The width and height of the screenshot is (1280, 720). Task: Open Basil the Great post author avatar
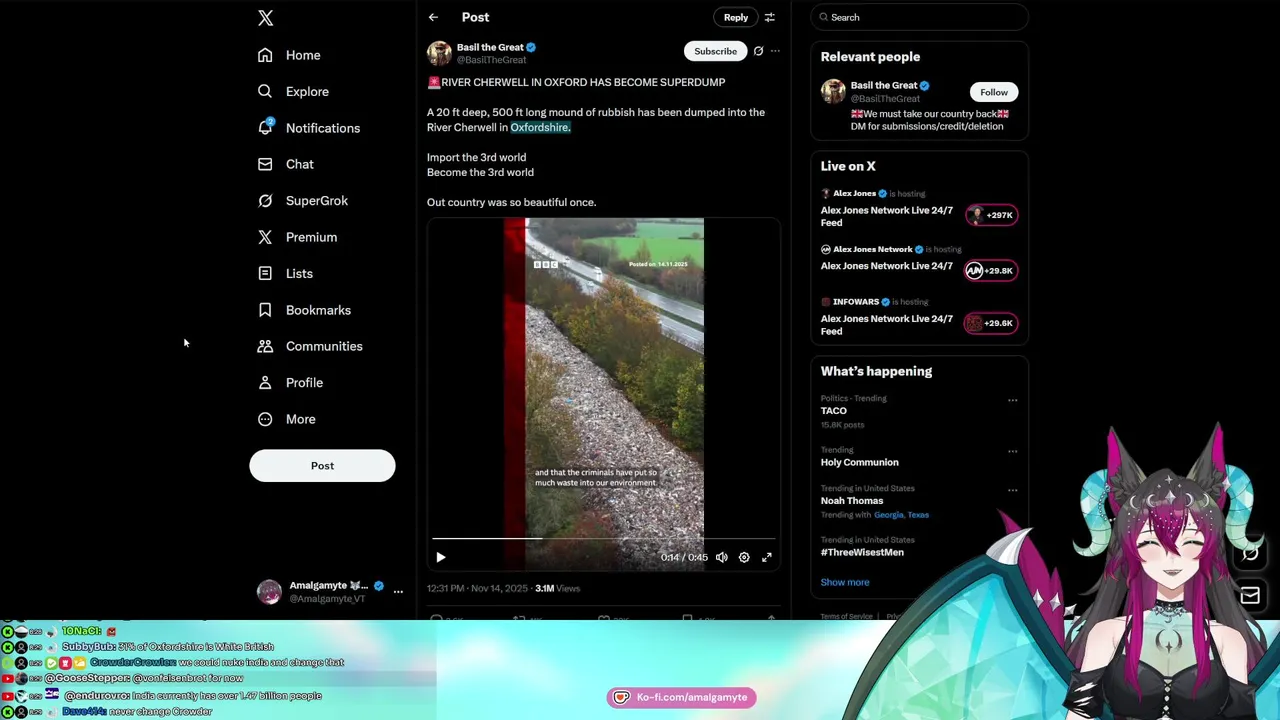tap(439, 53)
